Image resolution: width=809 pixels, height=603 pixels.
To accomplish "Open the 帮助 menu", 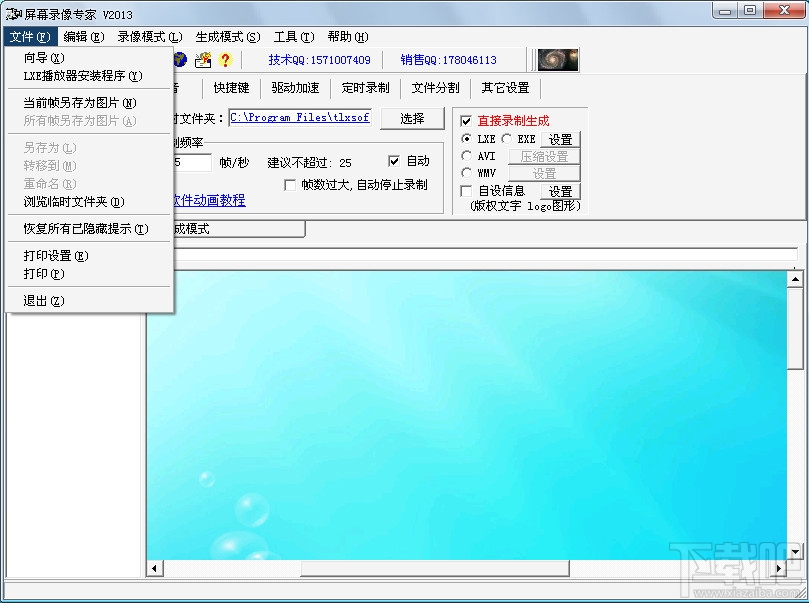I will pyautogui.click(x=345, y=36).
